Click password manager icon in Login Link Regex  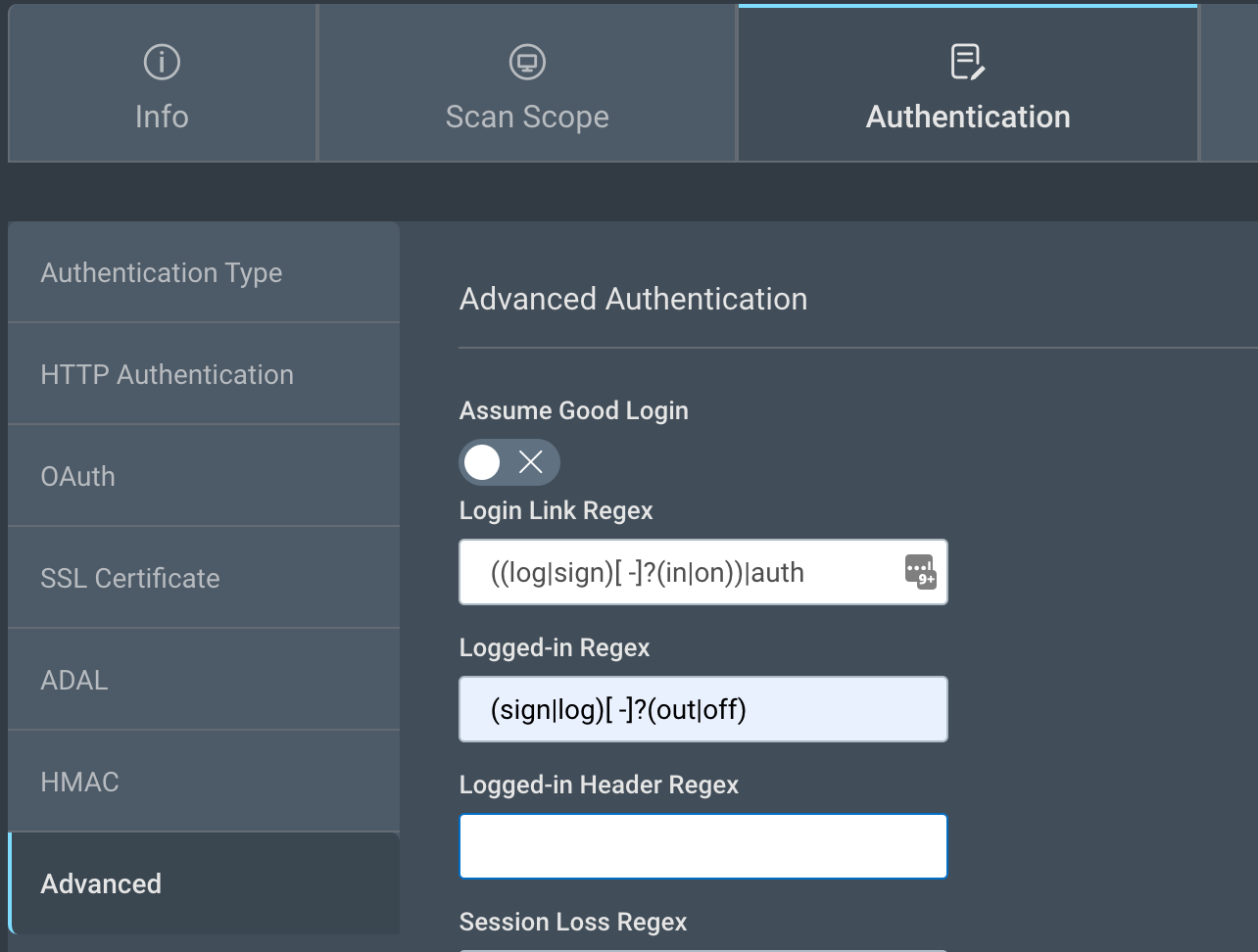click(x=920, y=571)
